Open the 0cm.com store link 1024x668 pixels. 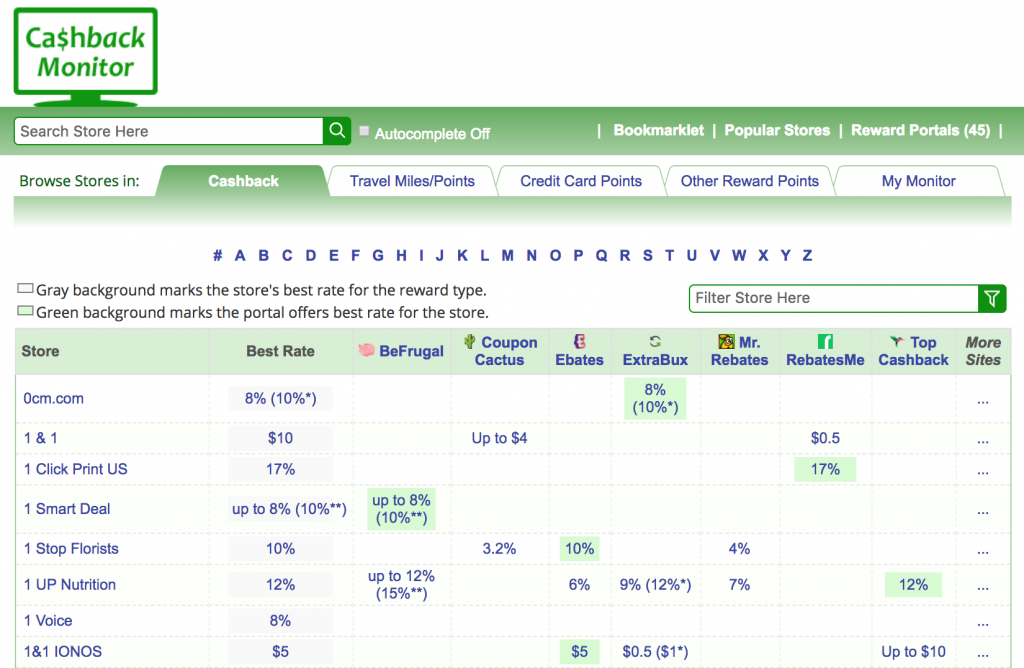(54, 398)
